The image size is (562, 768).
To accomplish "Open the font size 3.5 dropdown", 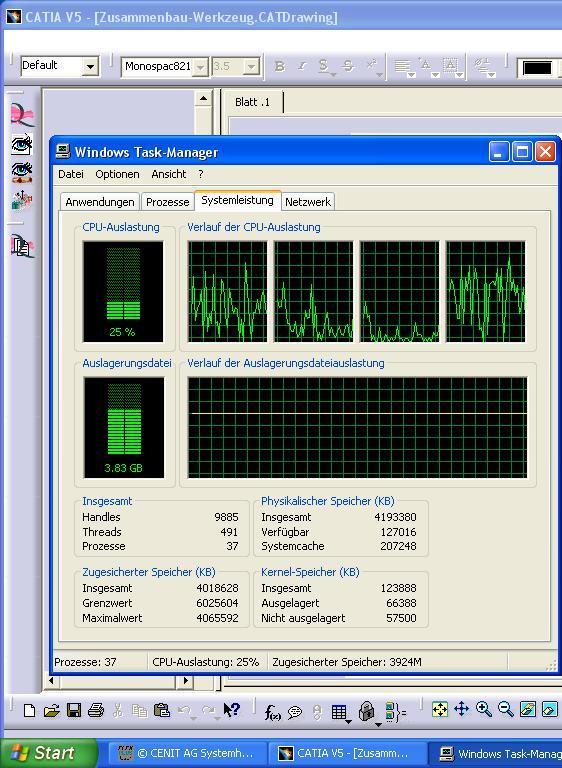I will 251,67.
